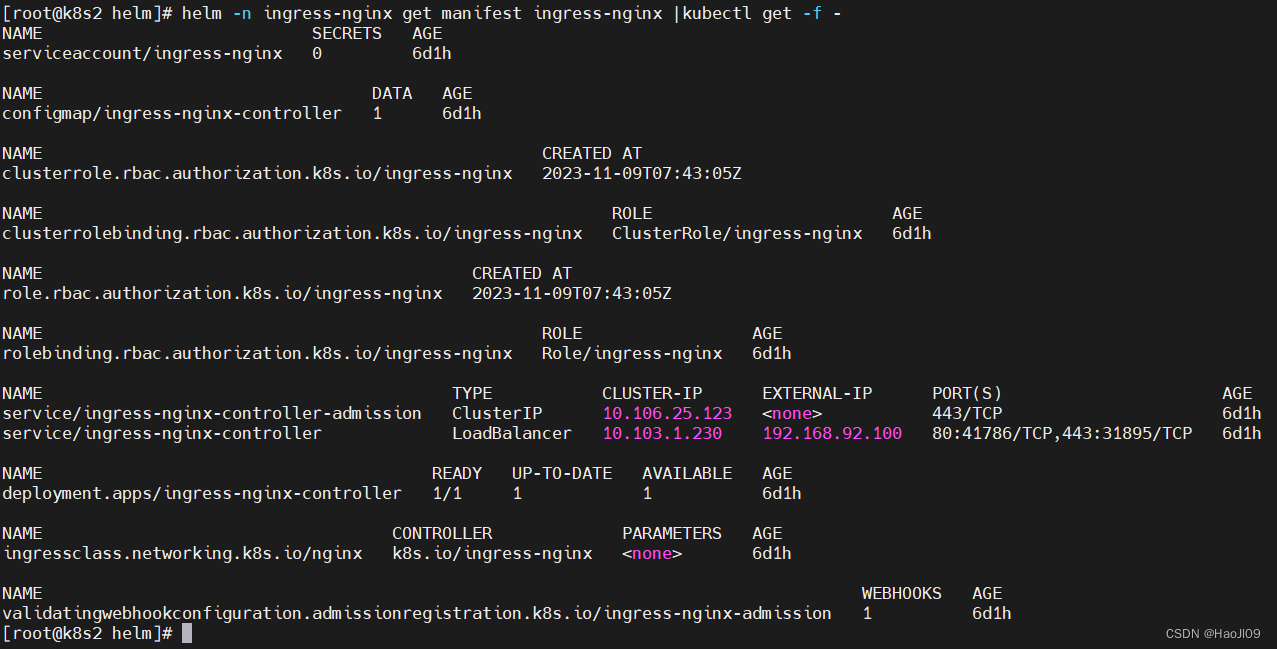Select role.rbac.authorization.k8s.io/ingress-nginx text
The width and height of the screenshot is (1277, 649).
click(x=222, y=293)
